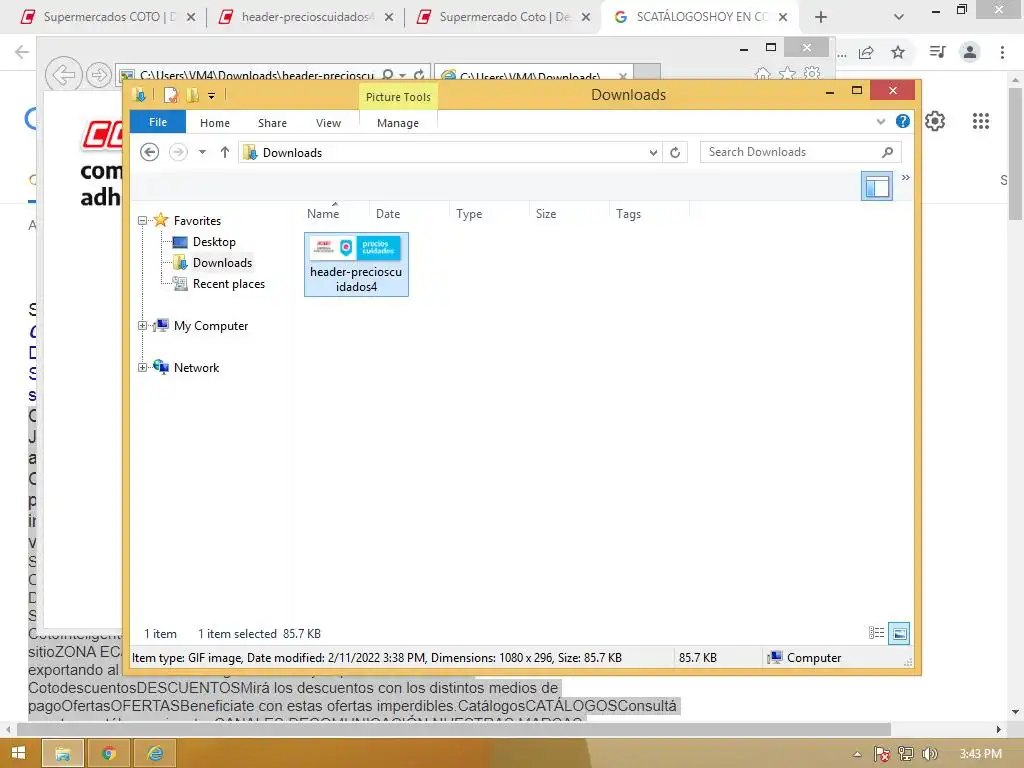The height and width of the screenshot is (768, 1024).
Task: Expand My Computer tree node
Action: 142,325
